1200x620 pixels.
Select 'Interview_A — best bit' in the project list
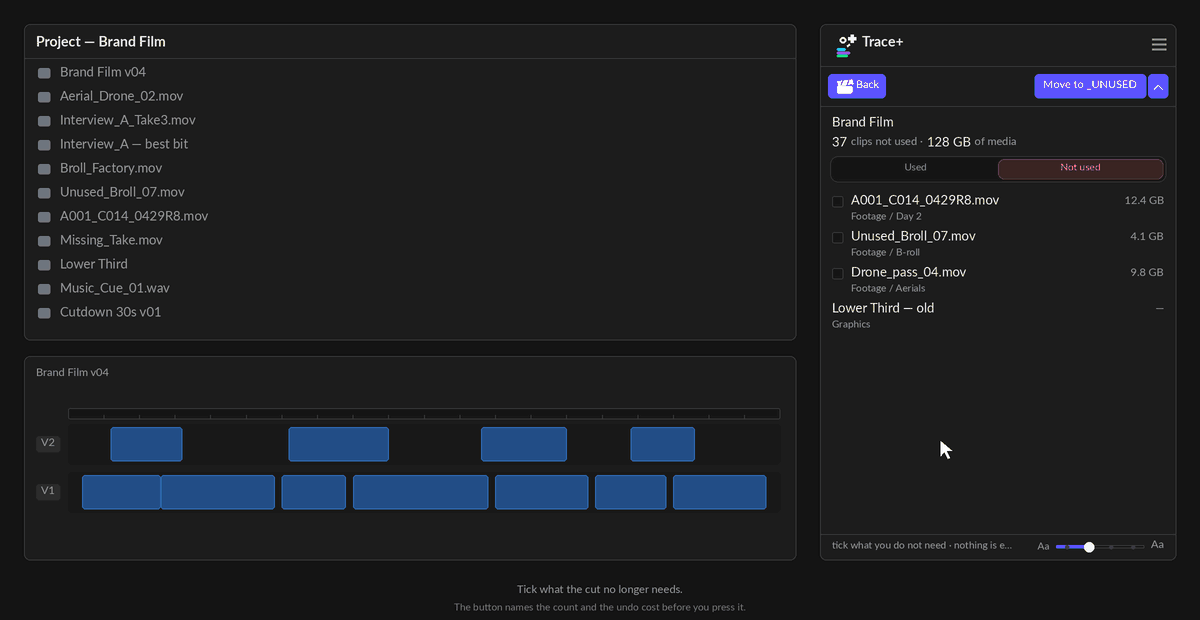pos(124,144)
